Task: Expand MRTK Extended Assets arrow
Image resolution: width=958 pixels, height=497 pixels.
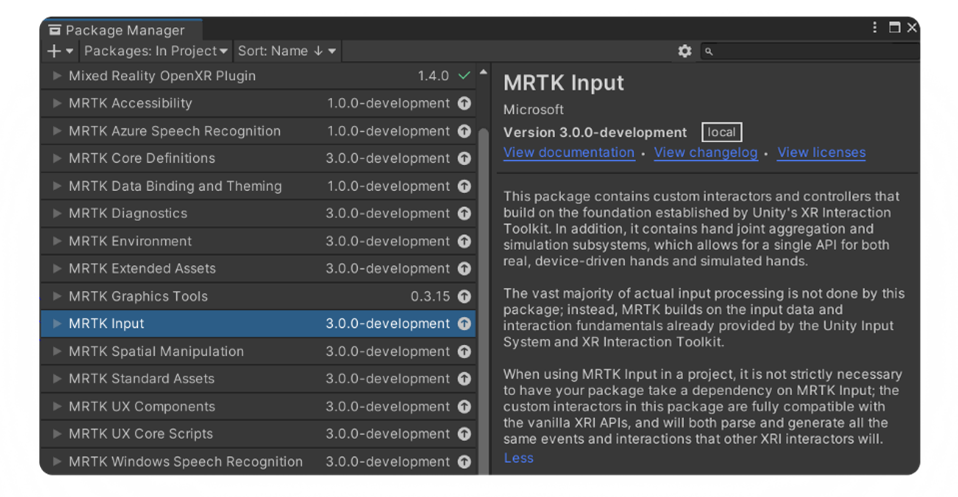Action: point(56,268)
